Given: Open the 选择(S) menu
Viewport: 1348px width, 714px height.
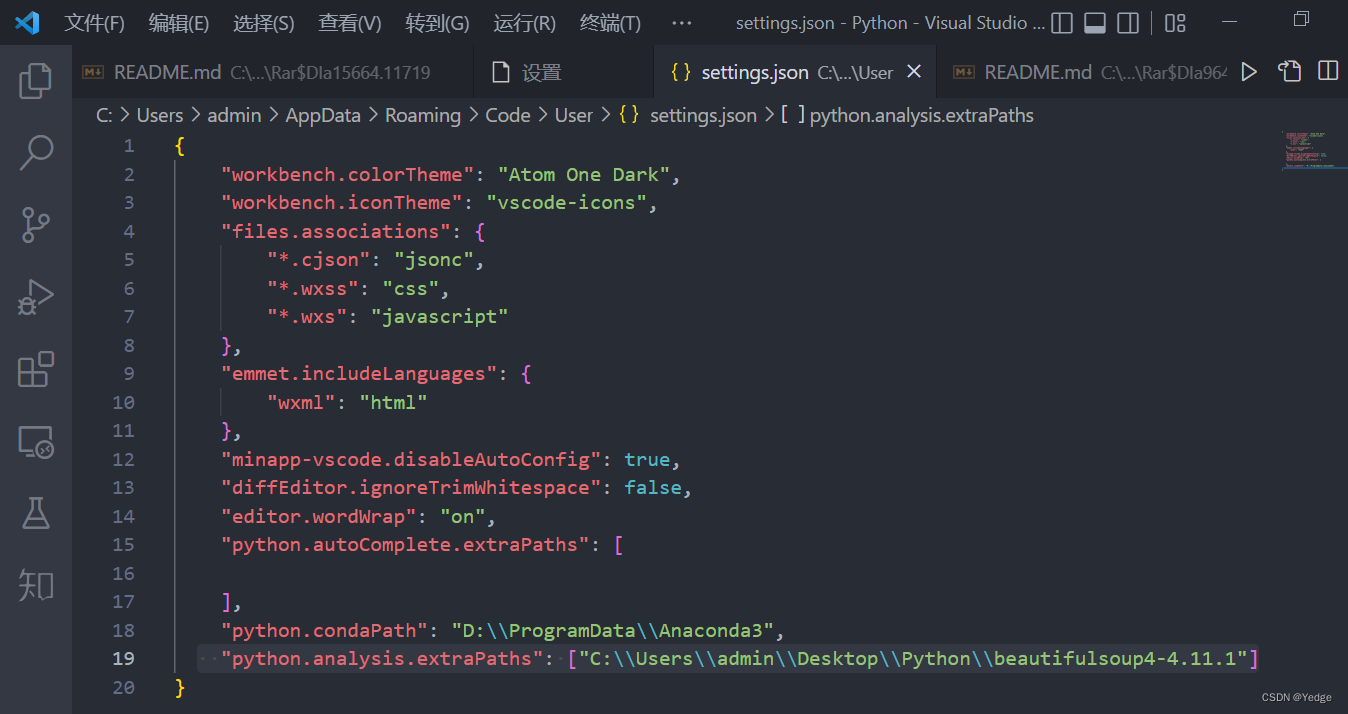Looking at the screenshot, I should pos(264,23).
